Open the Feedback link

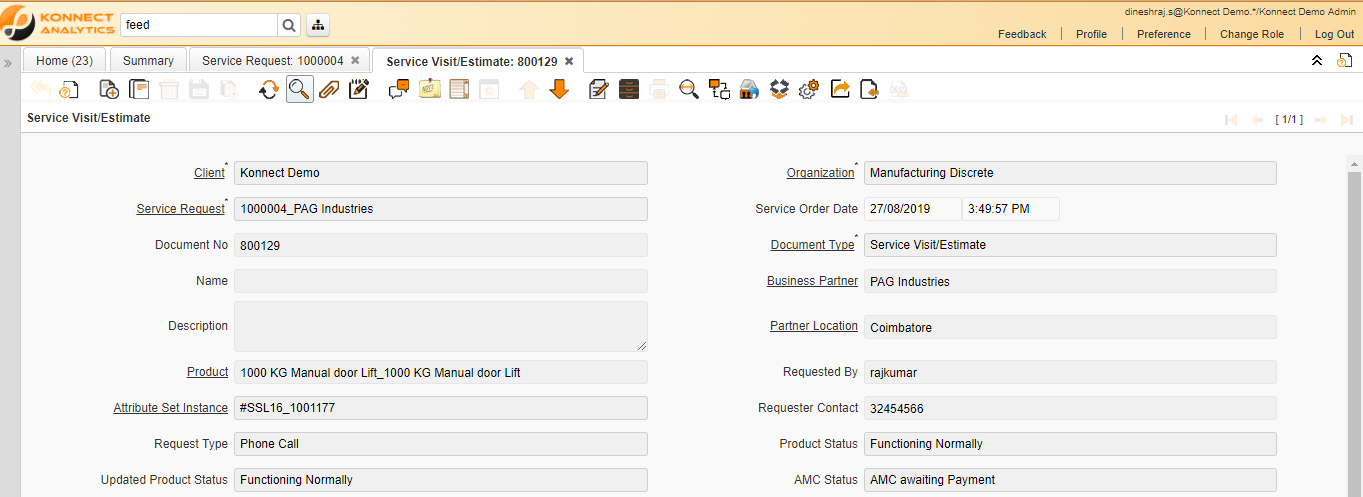point(1022,34)
